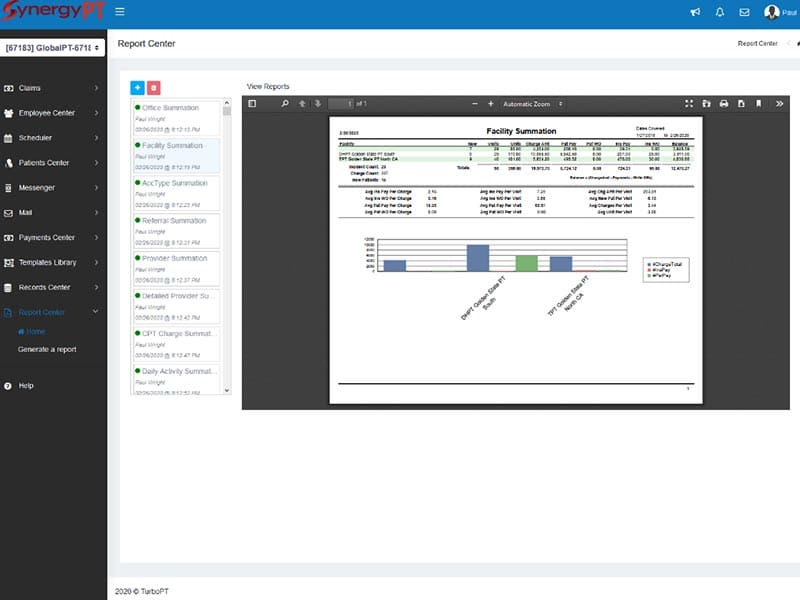Open the mail envelope icon in header

pos(744,12)
